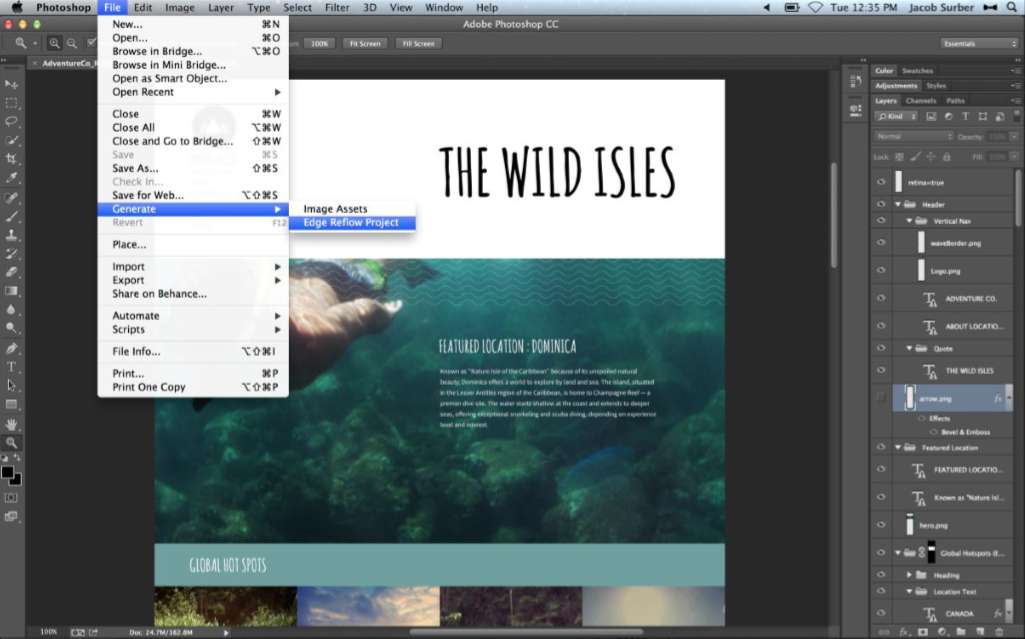Click the Fit Screen button
Viewport: 1025px width, 639px height.
click(364, 44)
